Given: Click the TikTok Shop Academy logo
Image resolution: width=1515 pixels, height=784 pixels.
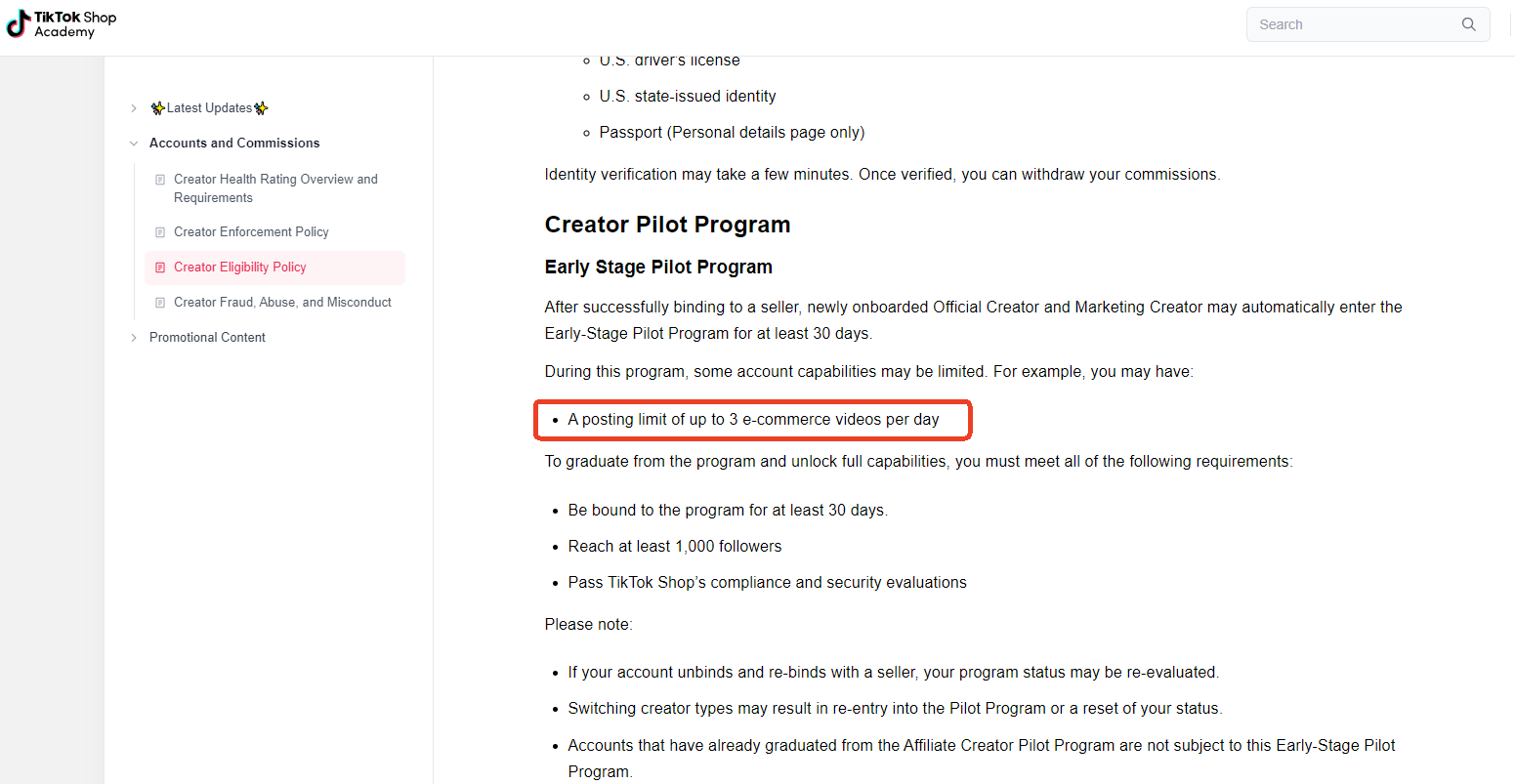Looking at the screenshot, I should (62, 24).
